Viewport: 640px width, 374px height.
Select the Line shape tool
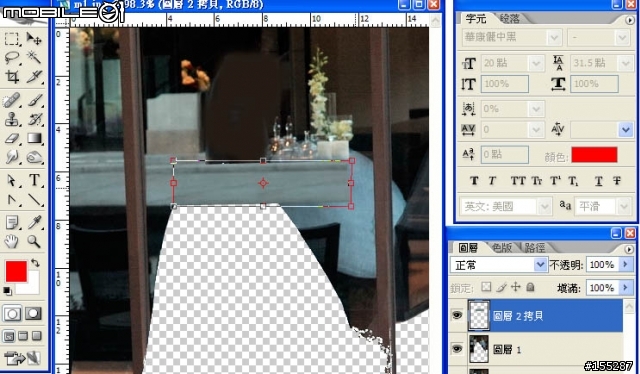[x=34, y=199]
